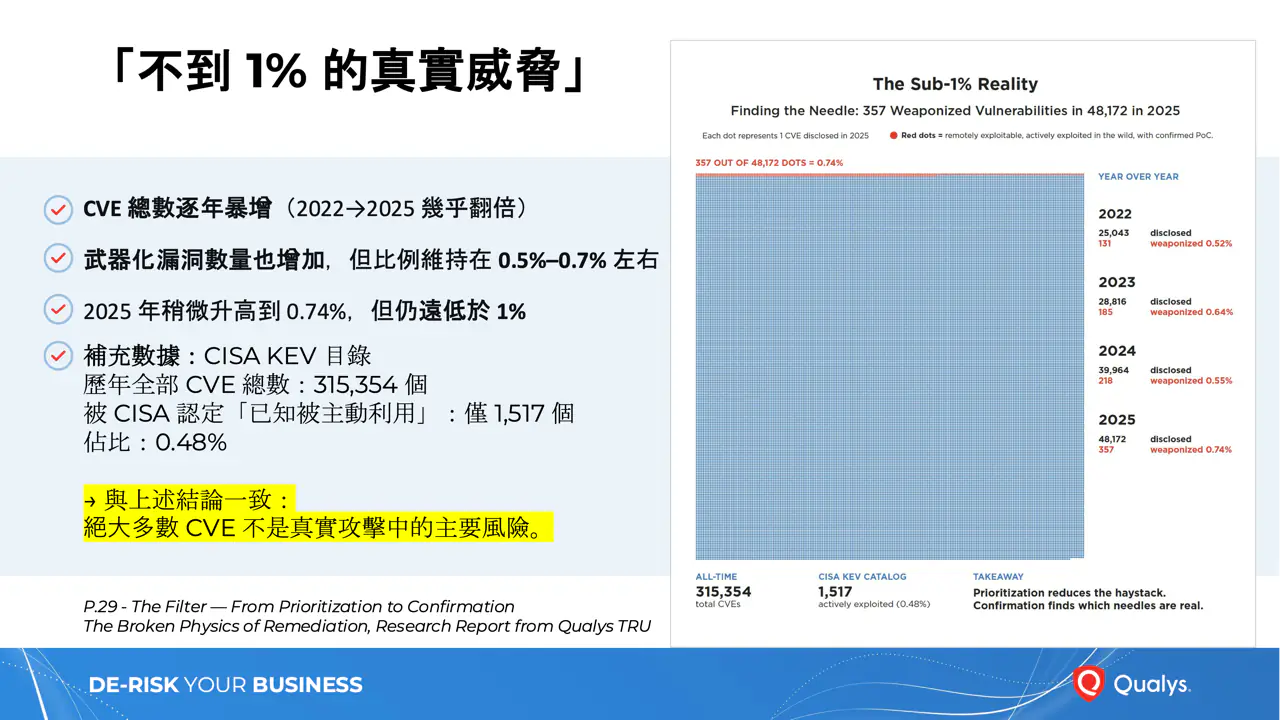Viewport: 1280px width, 720px height.
Task: Click Prioritization reduces the haystack text
Action: coord(1069,593)
